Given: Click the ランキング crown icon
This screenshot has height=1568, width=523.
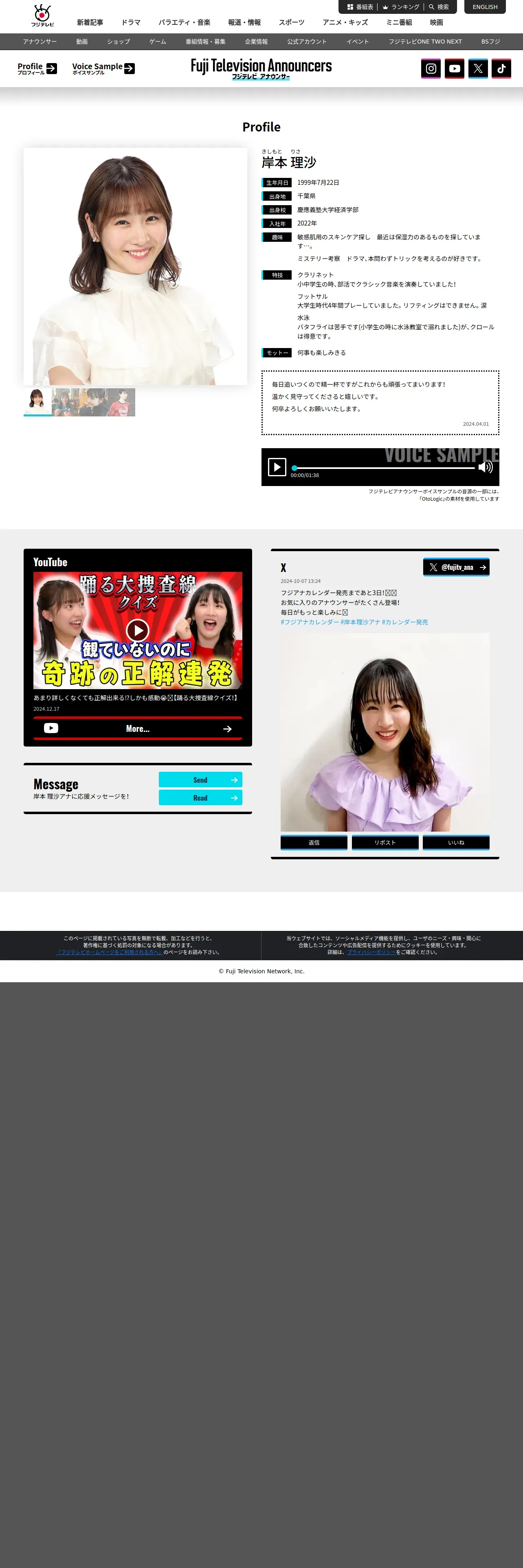Looking at the screenshot, I should [x=385, y=7].
